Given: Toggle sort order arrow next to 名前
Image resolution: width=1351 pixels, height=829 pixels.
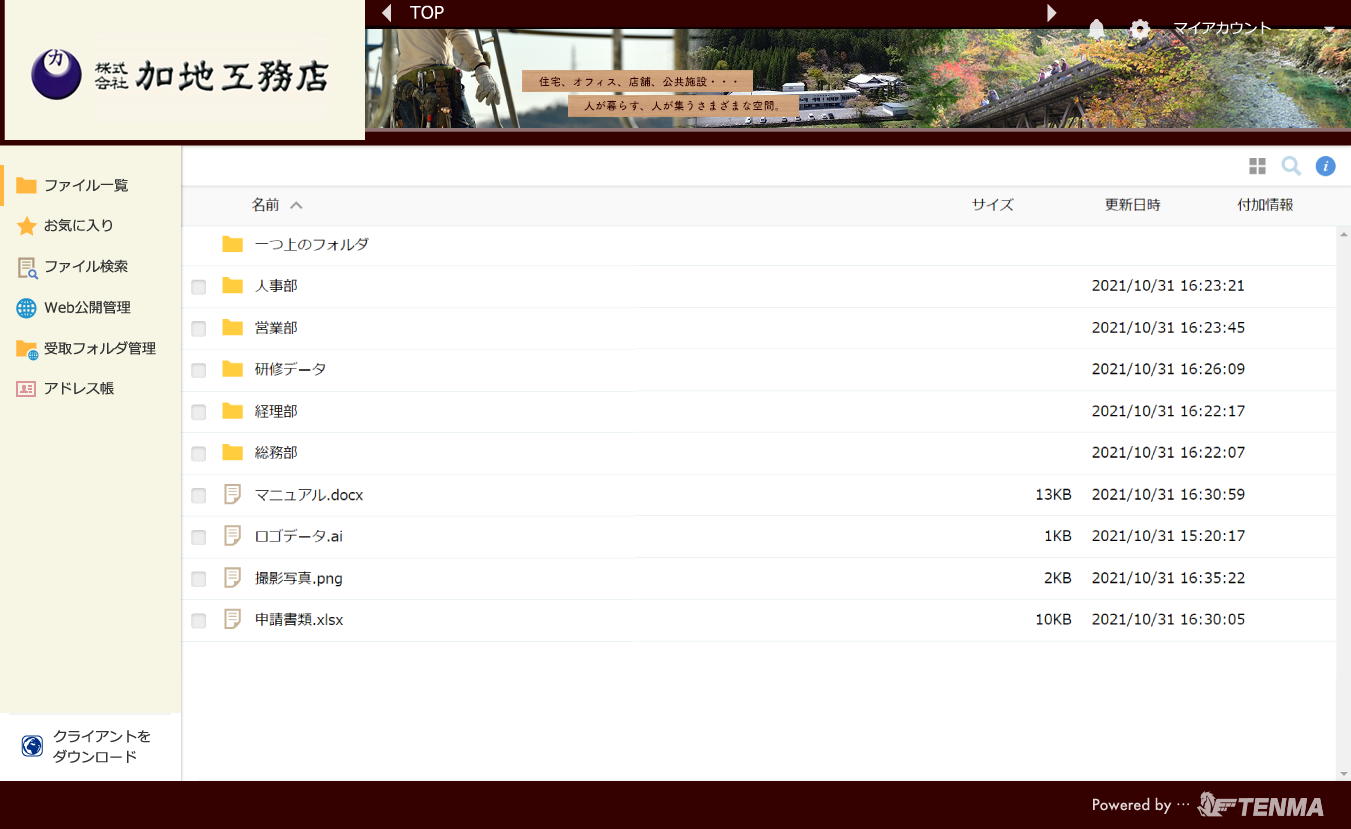Looking at the screenshot, I should click(x=296, y=205).
